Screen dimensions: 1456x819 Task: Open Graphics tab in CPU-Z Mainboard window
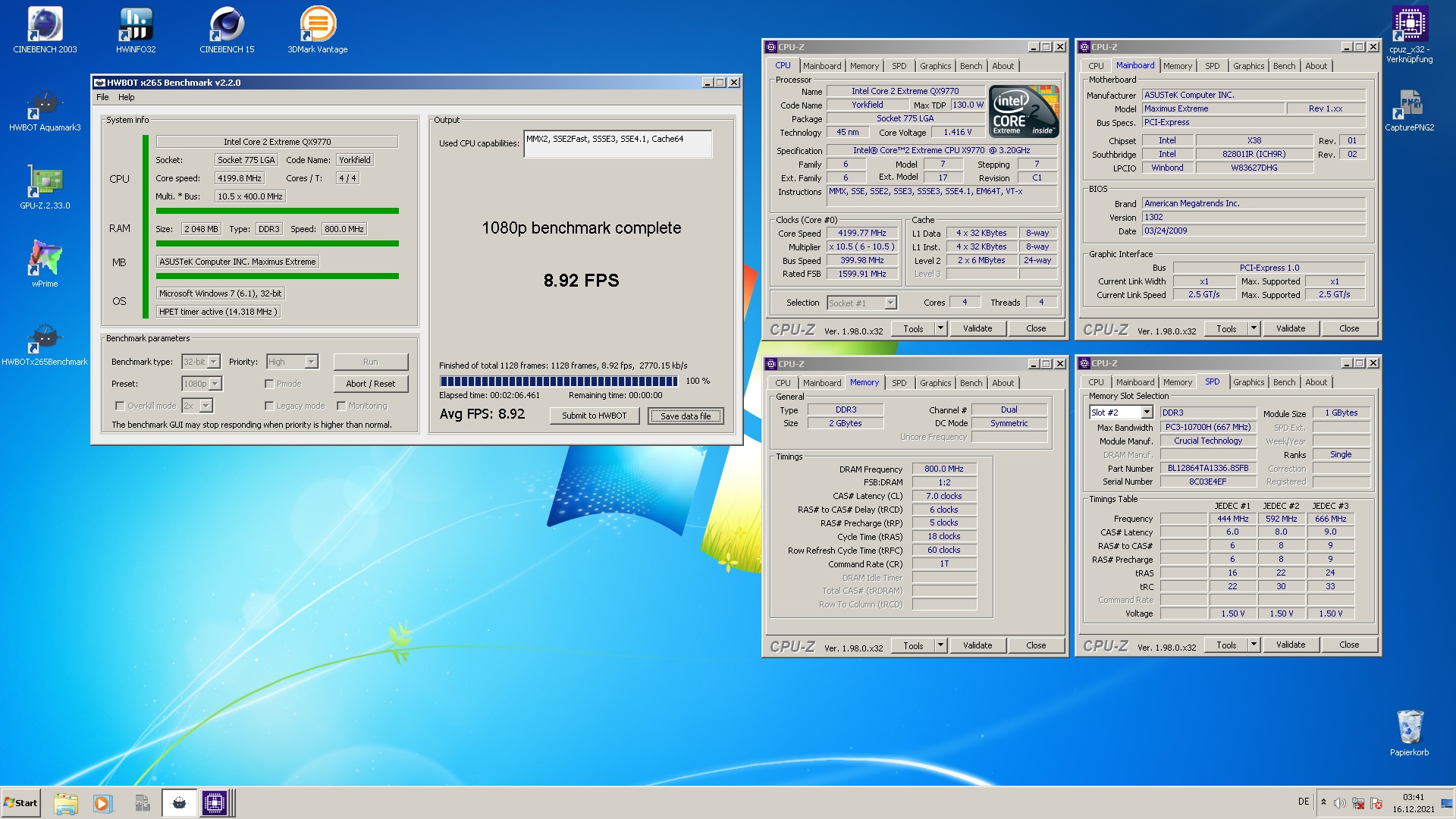pos(1248,66)
